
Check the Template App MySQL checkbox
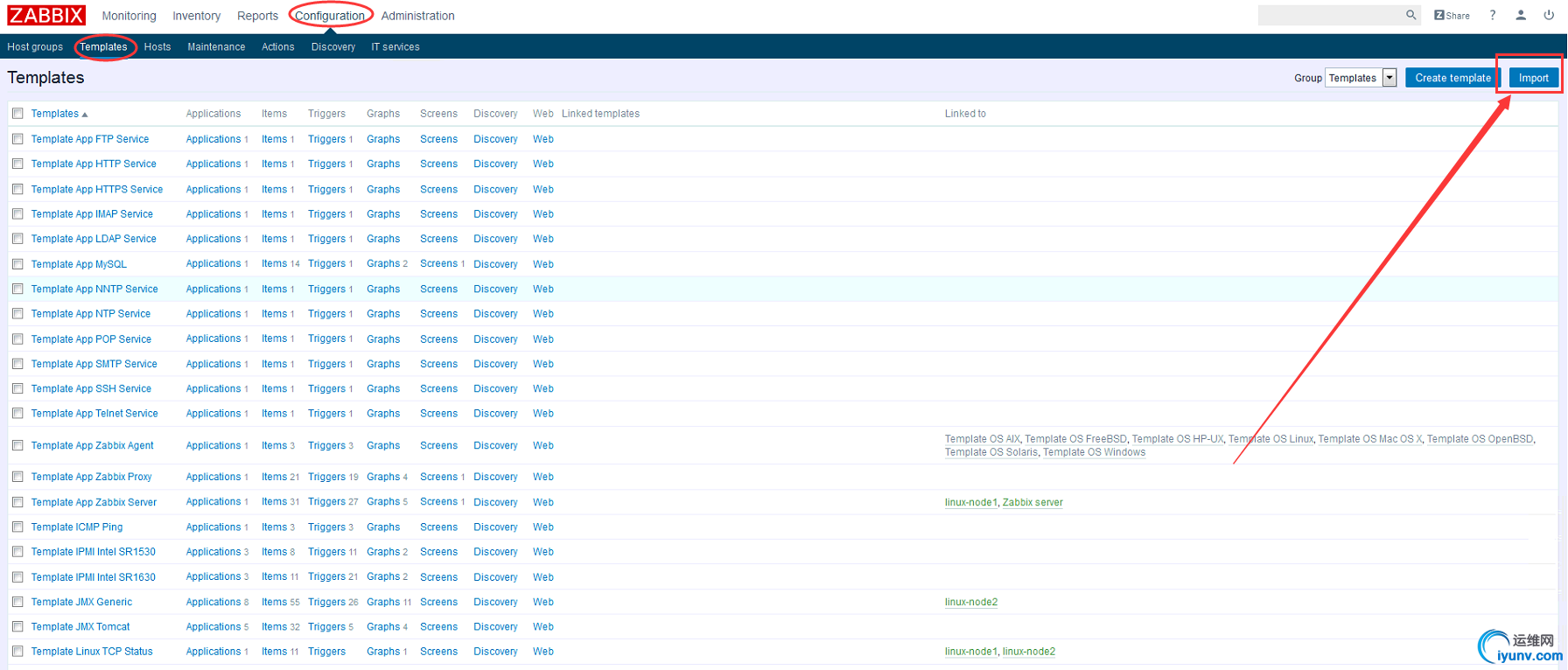click(17, 264)
